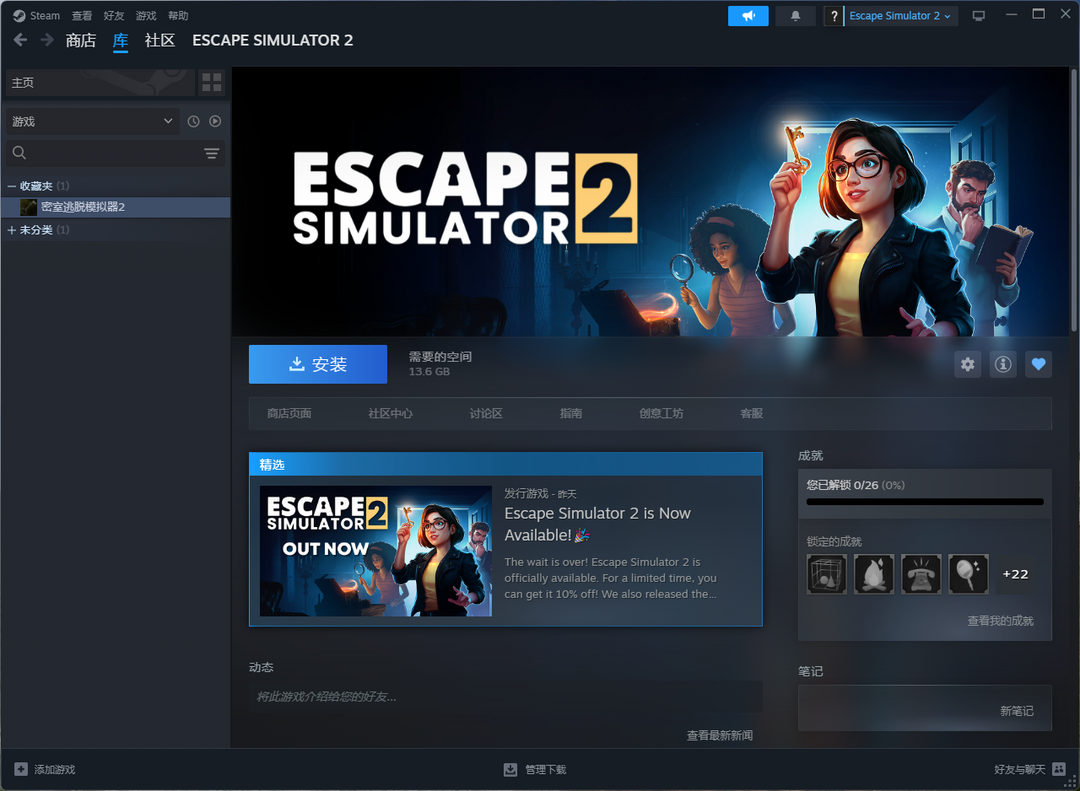Screen dimensions: 1080x791
Task: Open the notifications bell
Action: pos(796,16)
